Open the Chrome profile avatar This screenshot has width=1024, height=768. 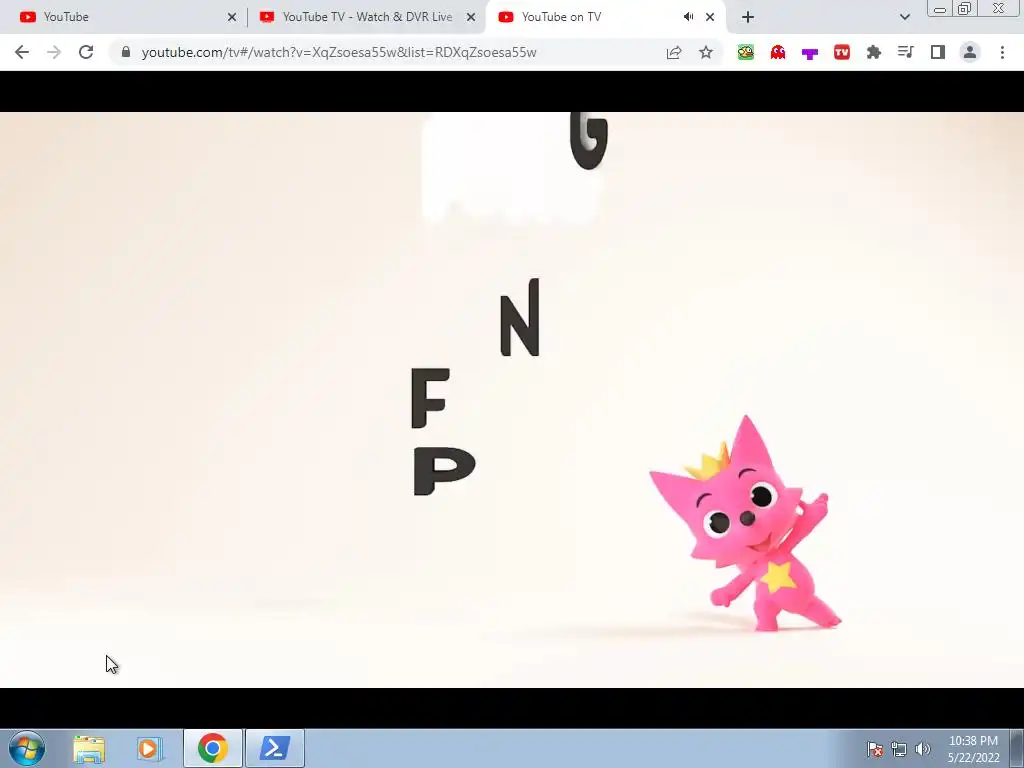coord(970,52)
